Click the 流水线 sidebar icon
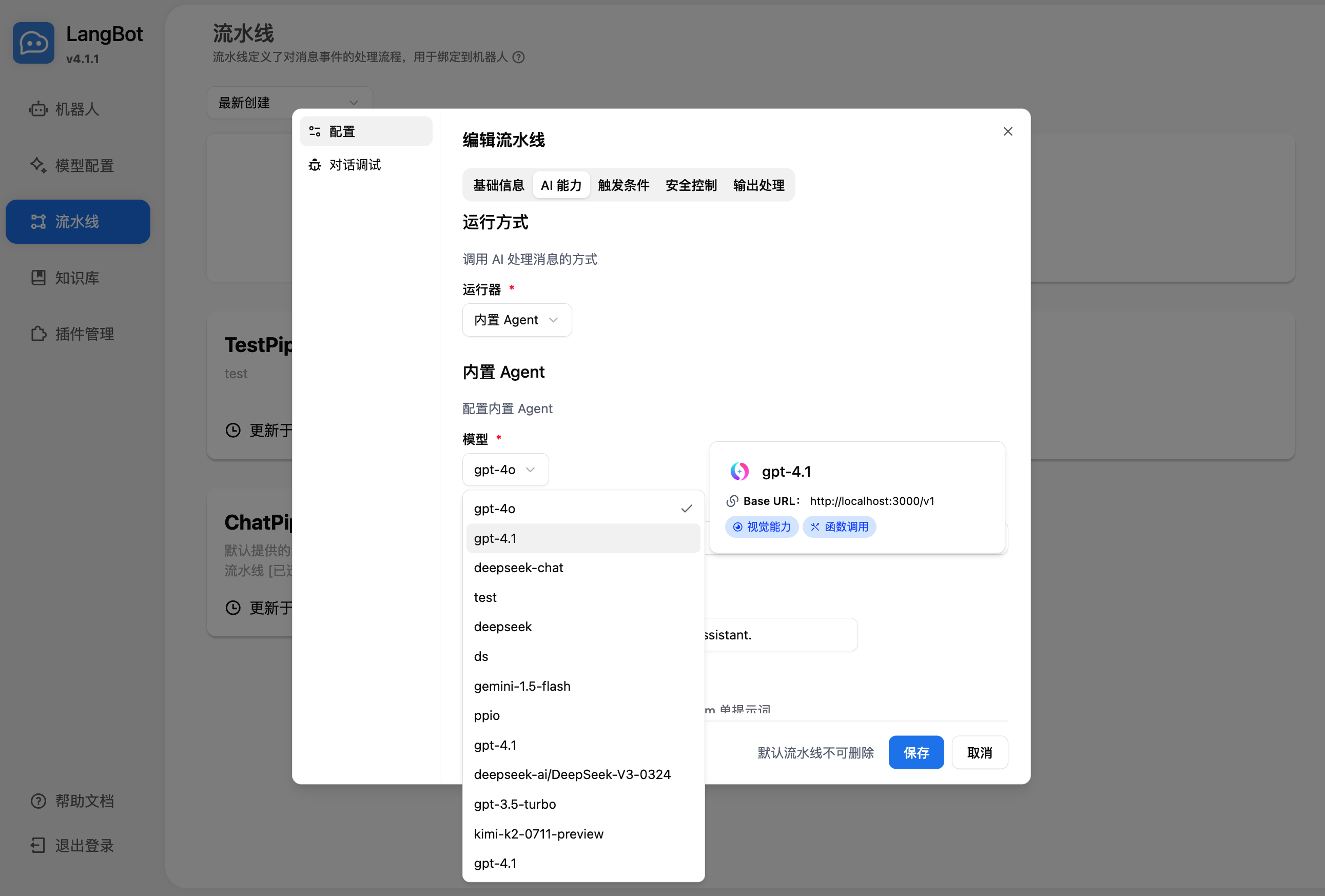1325x896 pixels. point(37,222)
